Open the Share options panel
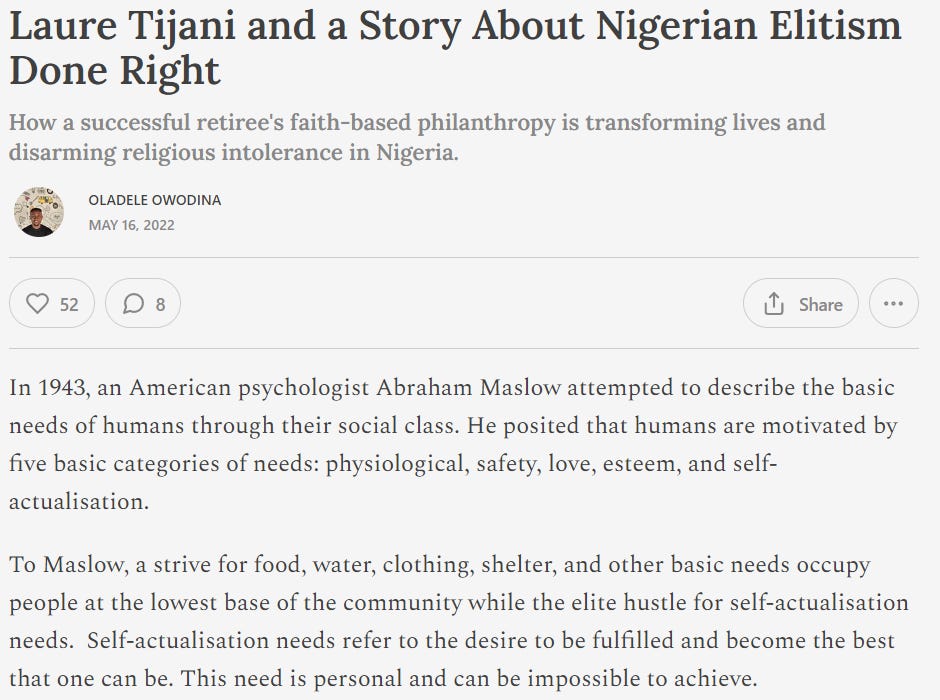940x700 pixels. click(800, 303)
